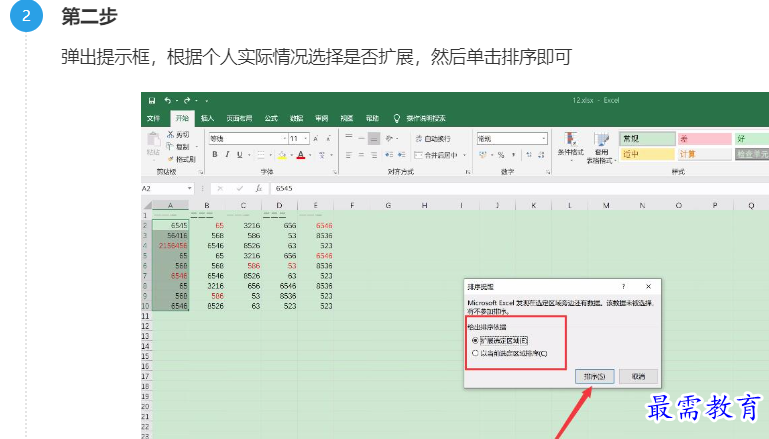Click the Top Align icon
This screenshot has width=769, height=439.
349,138
